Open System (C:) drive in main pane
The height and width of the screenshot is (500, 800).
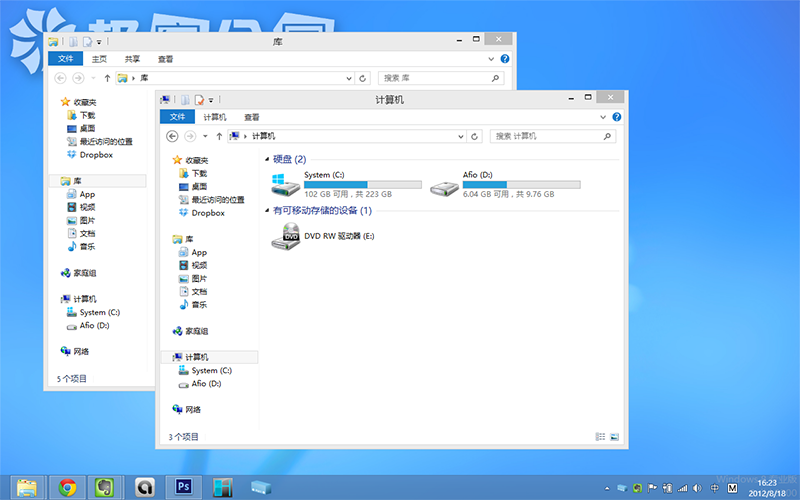(x=347, y=184)
